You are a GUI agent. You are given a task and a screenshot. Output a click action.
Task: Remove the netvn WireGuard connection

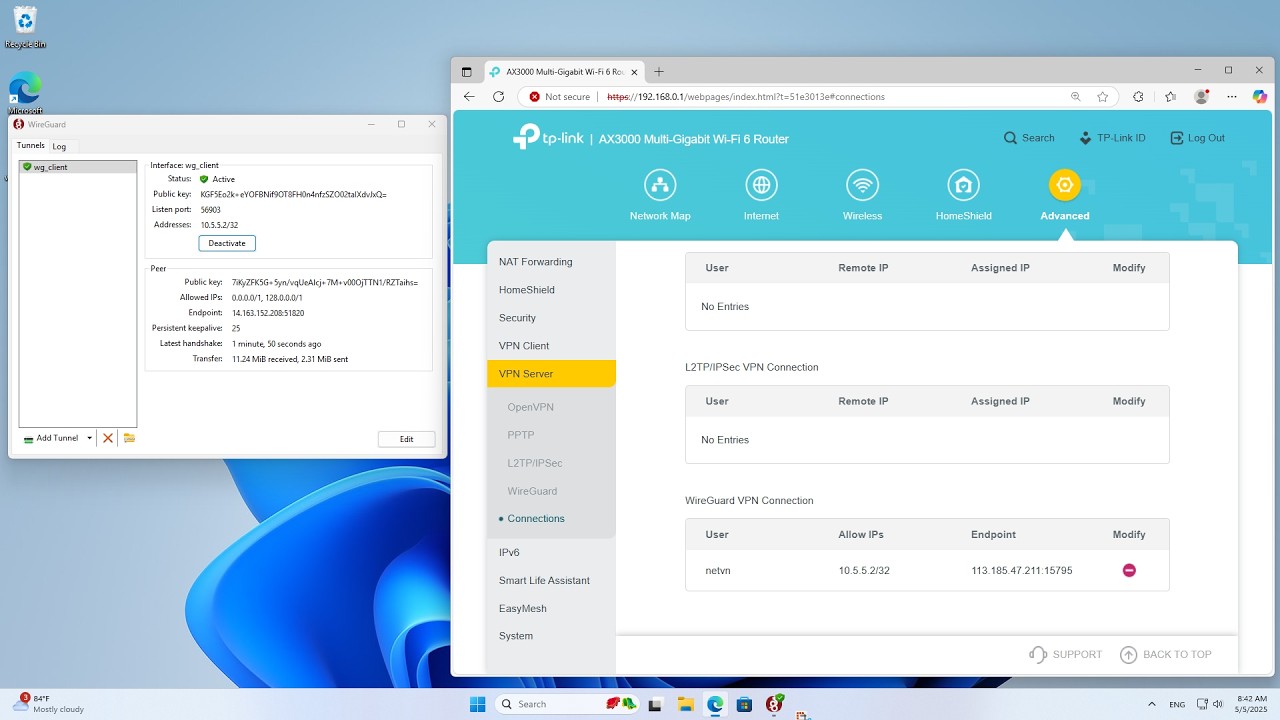[1129, 570]
